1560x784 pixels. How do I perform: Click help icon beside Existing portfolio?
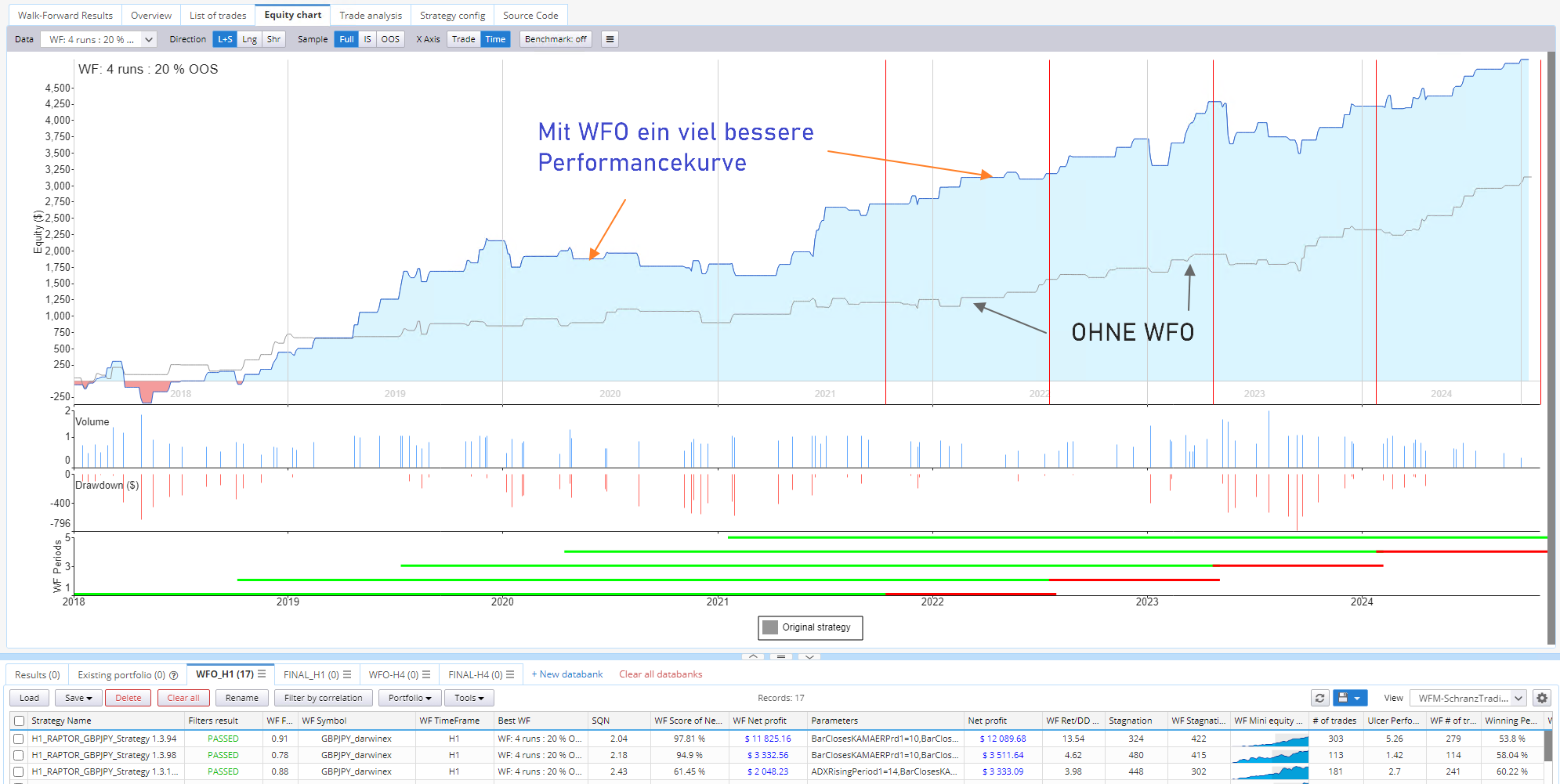point(174,675)
